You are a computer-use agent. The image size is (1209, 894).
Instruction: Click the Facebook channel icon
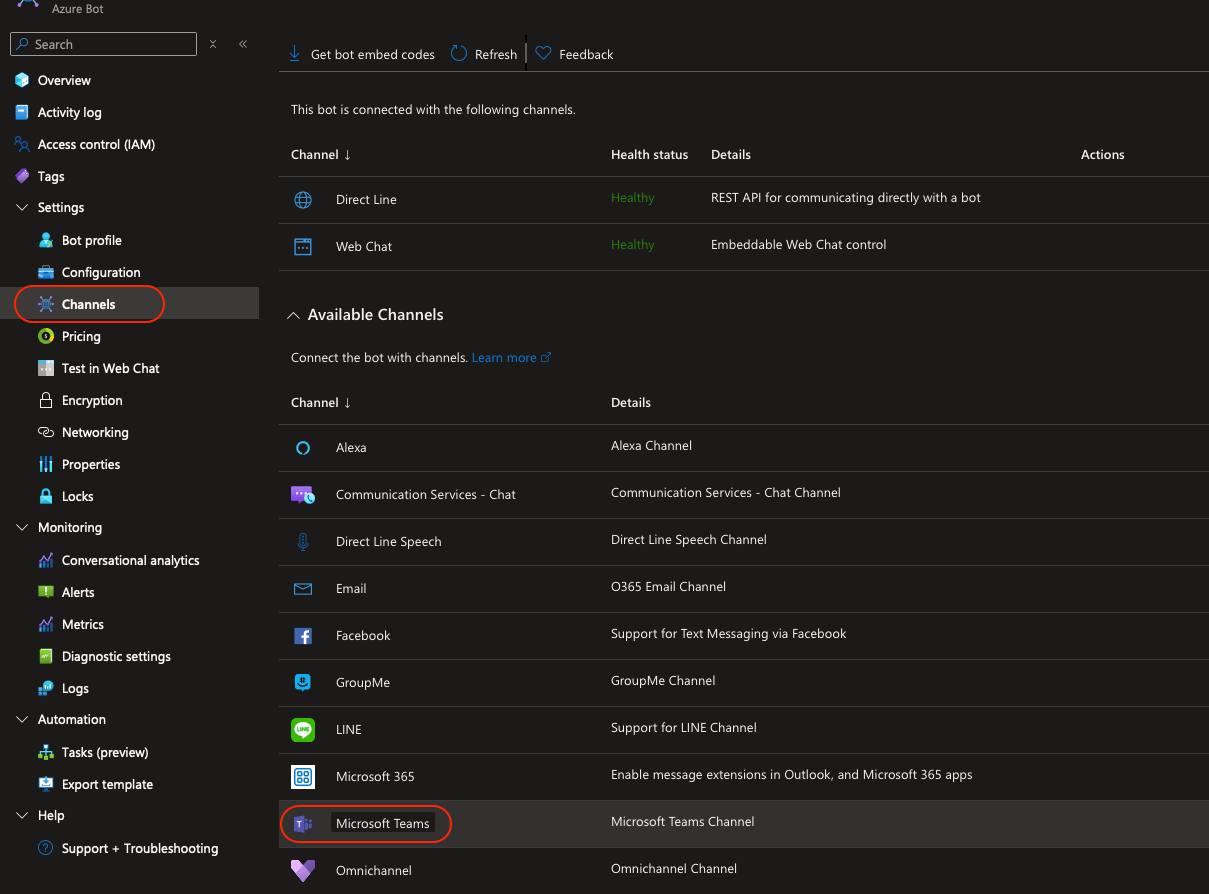click(303, 636)
